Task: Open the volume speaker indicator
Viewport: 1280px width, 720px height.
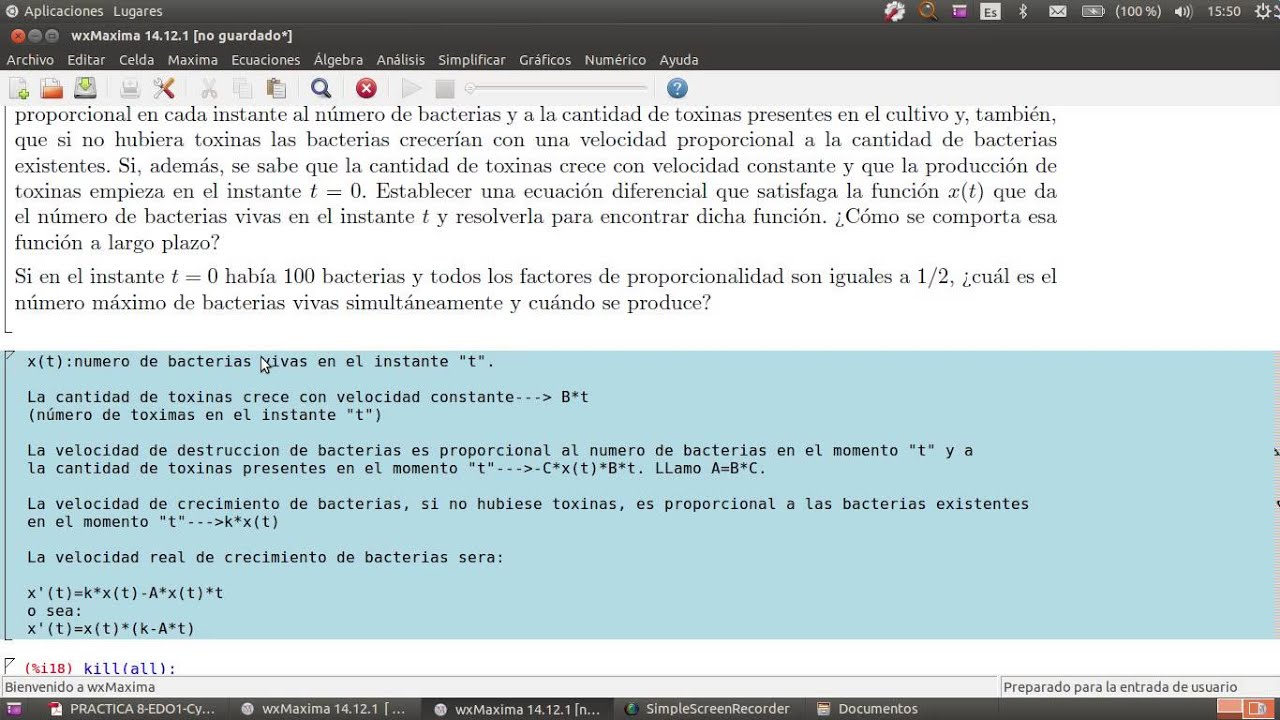Action: 1184,12
